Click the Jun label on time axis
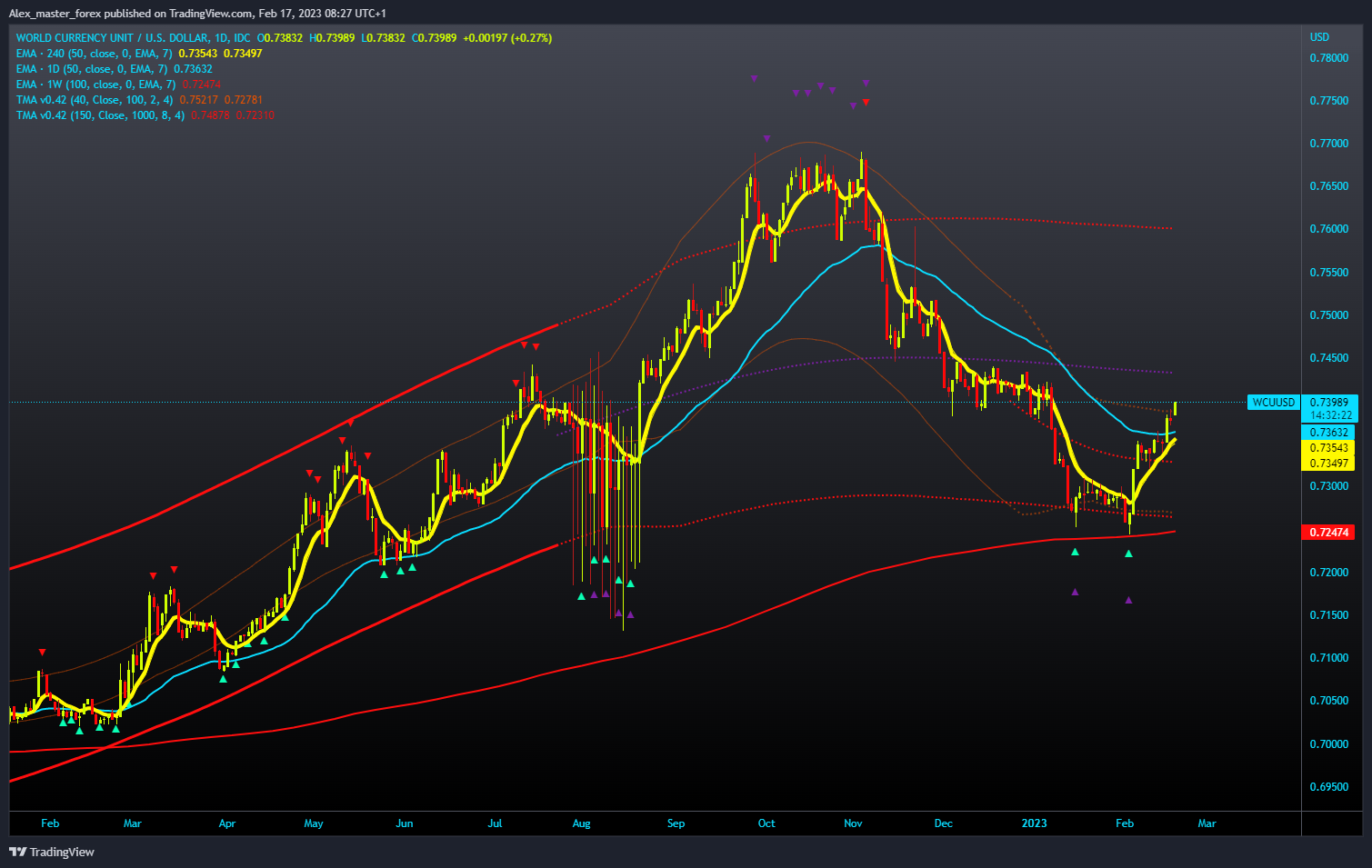The image size is (1372, 868). pos(405,823)
